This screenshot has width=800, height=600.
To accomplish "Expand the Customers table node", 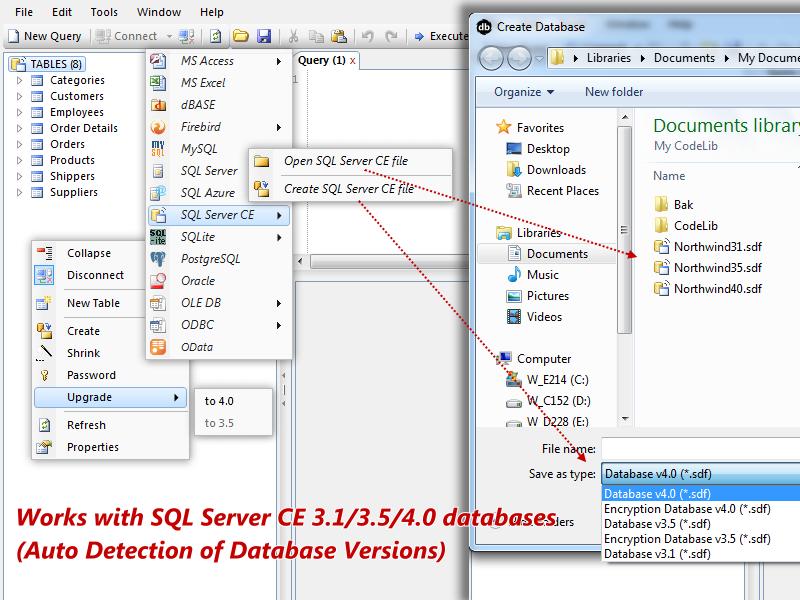I will click(19, 96).
